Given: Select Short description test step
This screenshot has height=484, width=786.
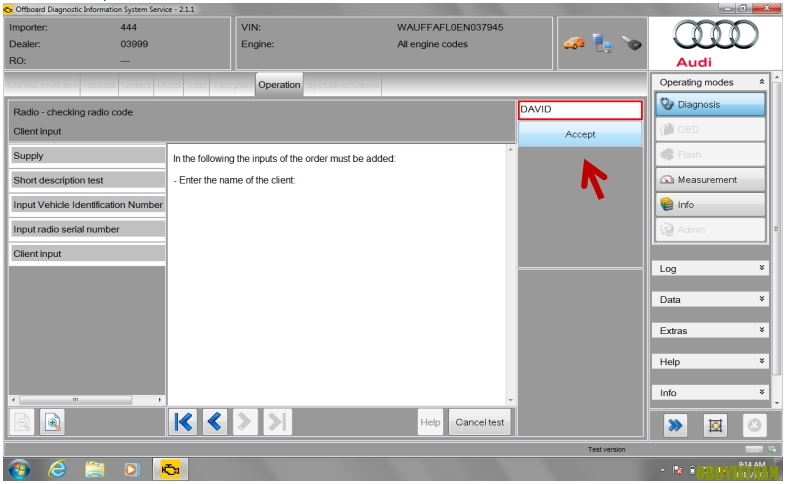Looking at the screenshot, I should click(x=87, y=180).
